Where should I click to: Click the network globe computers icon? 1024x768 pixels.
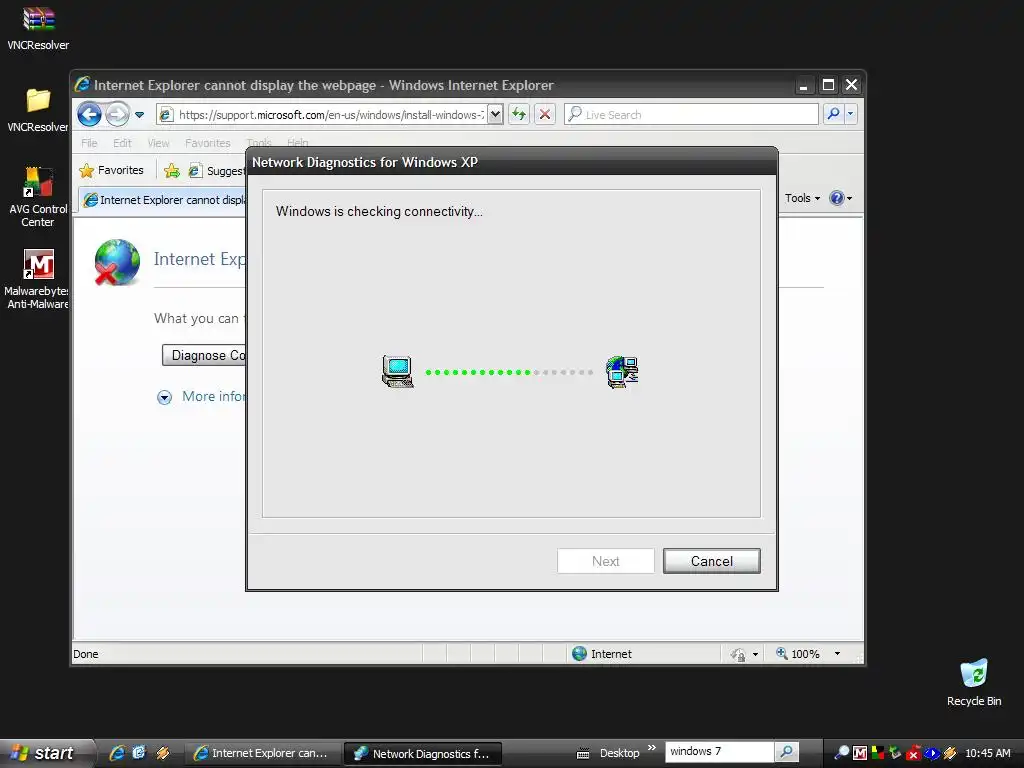point(622,372)
